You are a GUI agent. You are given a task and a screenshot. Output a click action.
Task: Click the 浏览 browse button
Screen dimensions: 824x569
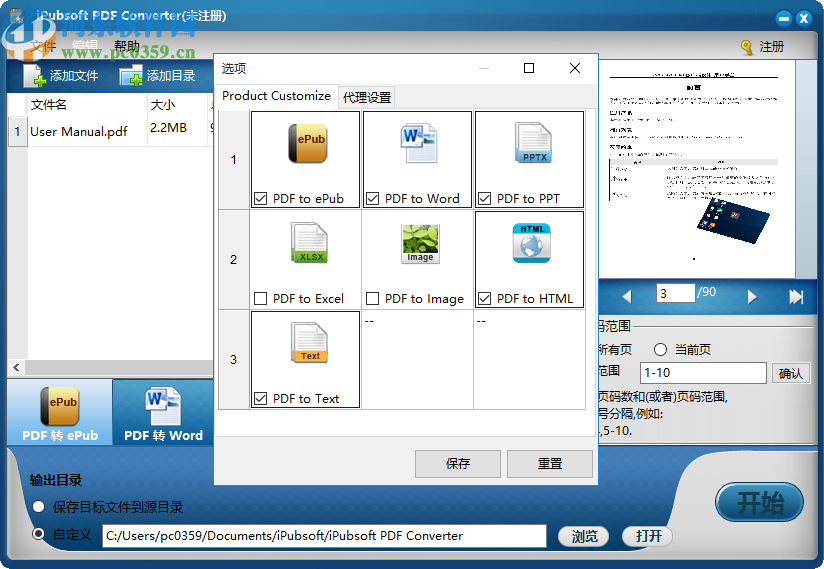[x=584, y=536]
